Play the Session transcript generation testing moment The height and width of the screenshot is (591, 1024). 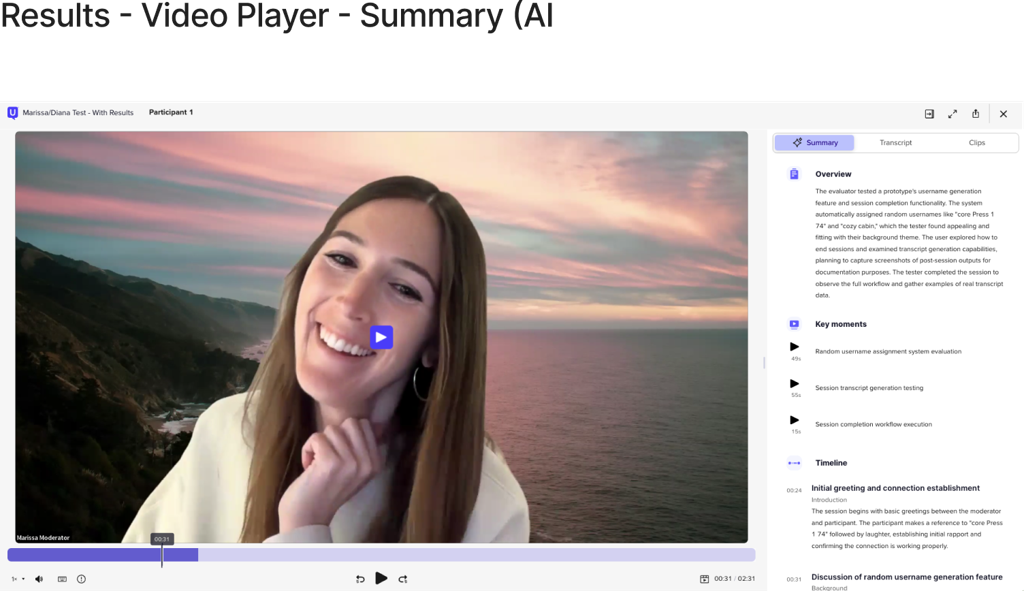pyautogui.click(x=795, y=384)
